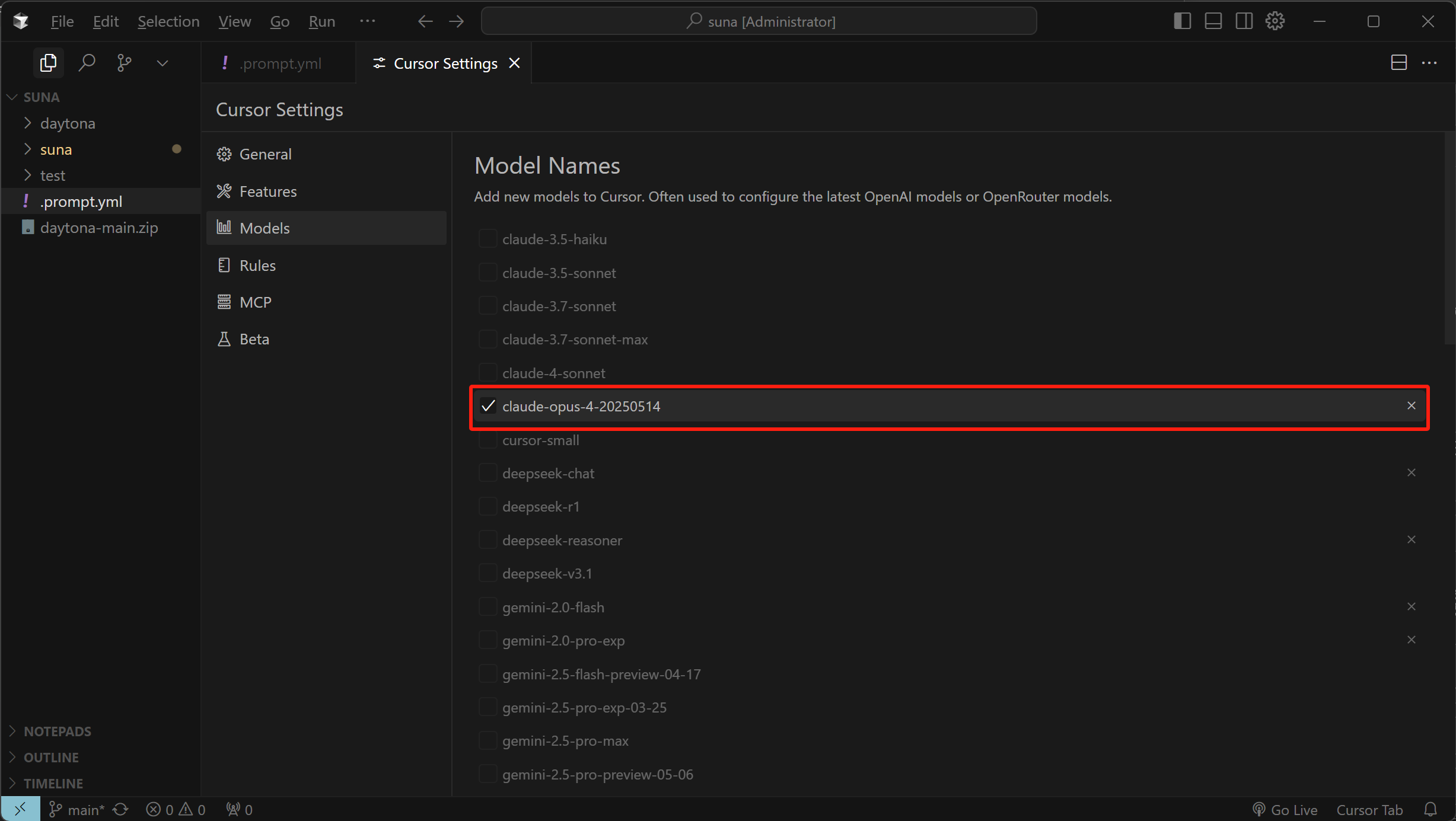Enable the gemini-2.5-pro-max model
The height and width of the screenshot is (821, 1456).
(x=488, y=741)
